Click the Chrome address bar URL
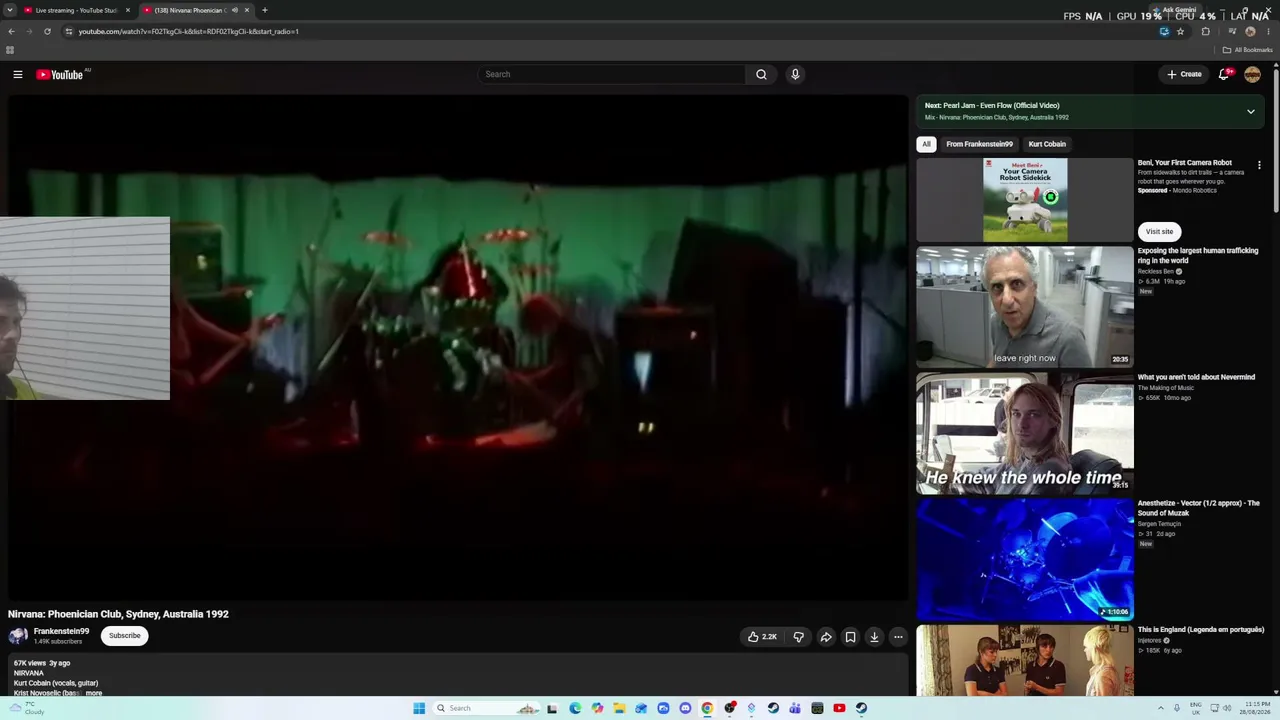 tap(188, 31)
